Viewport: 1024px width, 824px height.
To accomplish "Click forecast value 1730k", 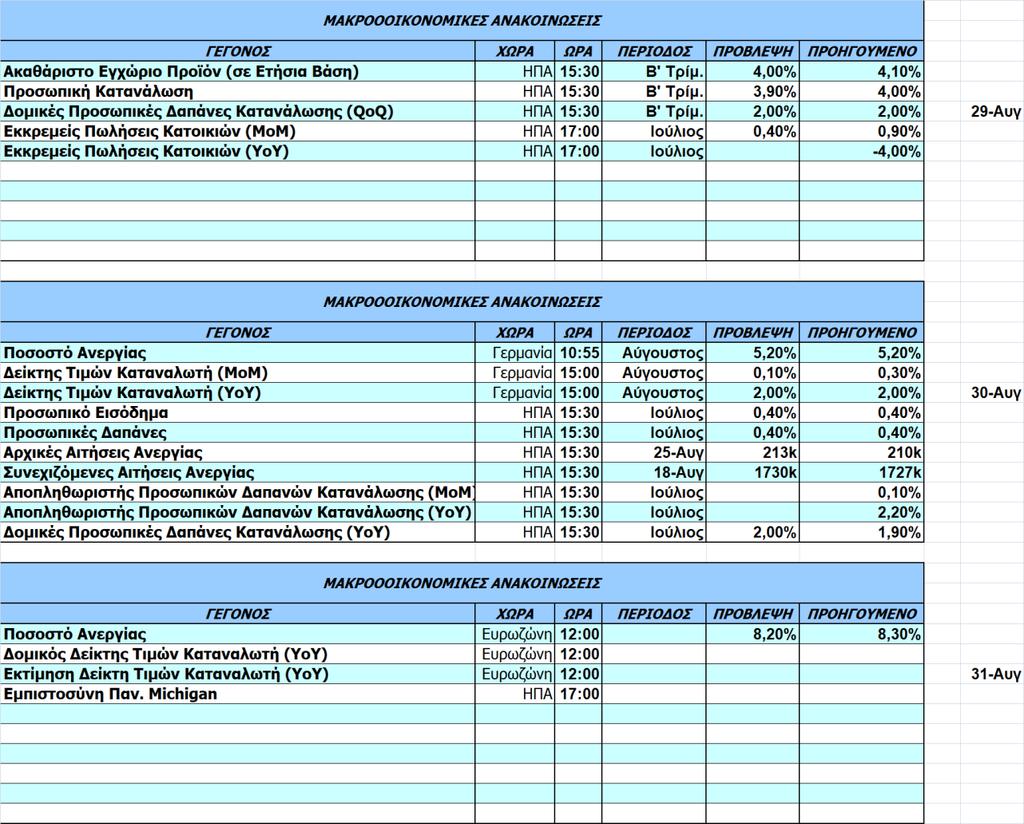I will (752, 472).
